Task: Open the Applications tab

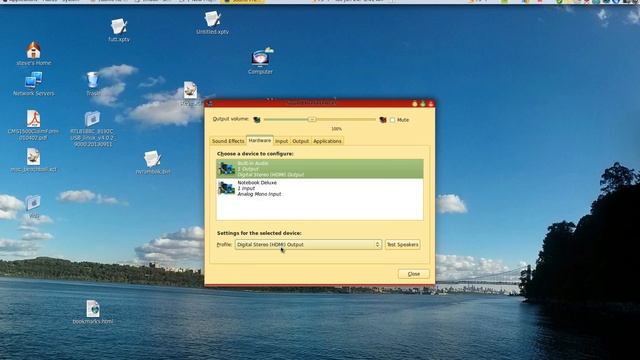Action: [x=327, y=141]
